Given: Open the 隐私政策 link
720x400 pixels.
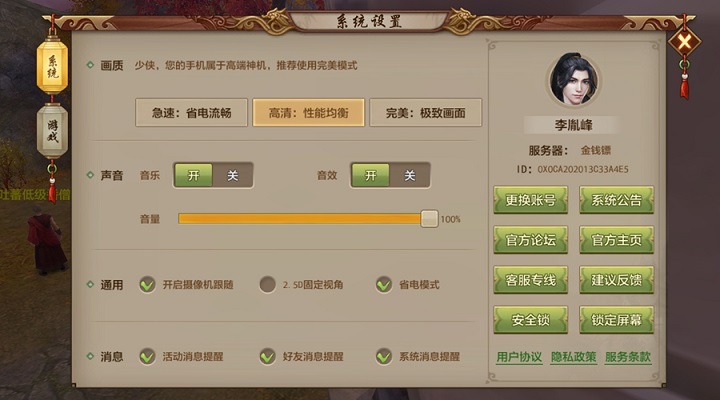Looking at the screenshot, I should tap(574, 357).
